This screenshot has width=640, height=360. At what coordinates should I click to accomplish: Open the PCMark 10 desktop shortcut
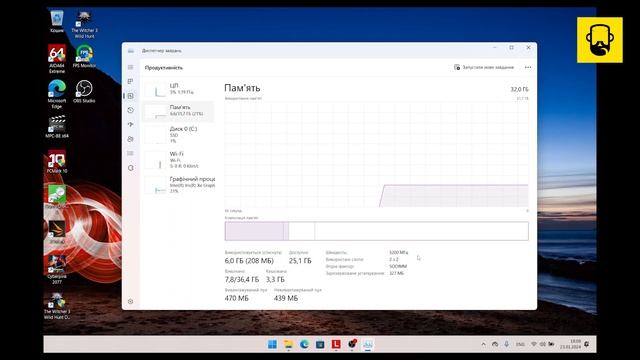(57, 162)
